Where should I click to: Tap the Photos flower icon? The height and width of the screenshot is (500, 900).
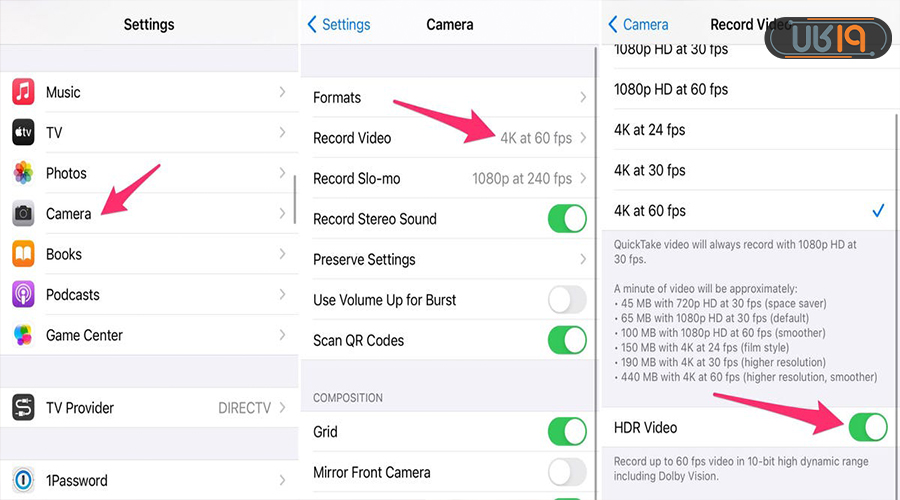click(x=24, y=173)
